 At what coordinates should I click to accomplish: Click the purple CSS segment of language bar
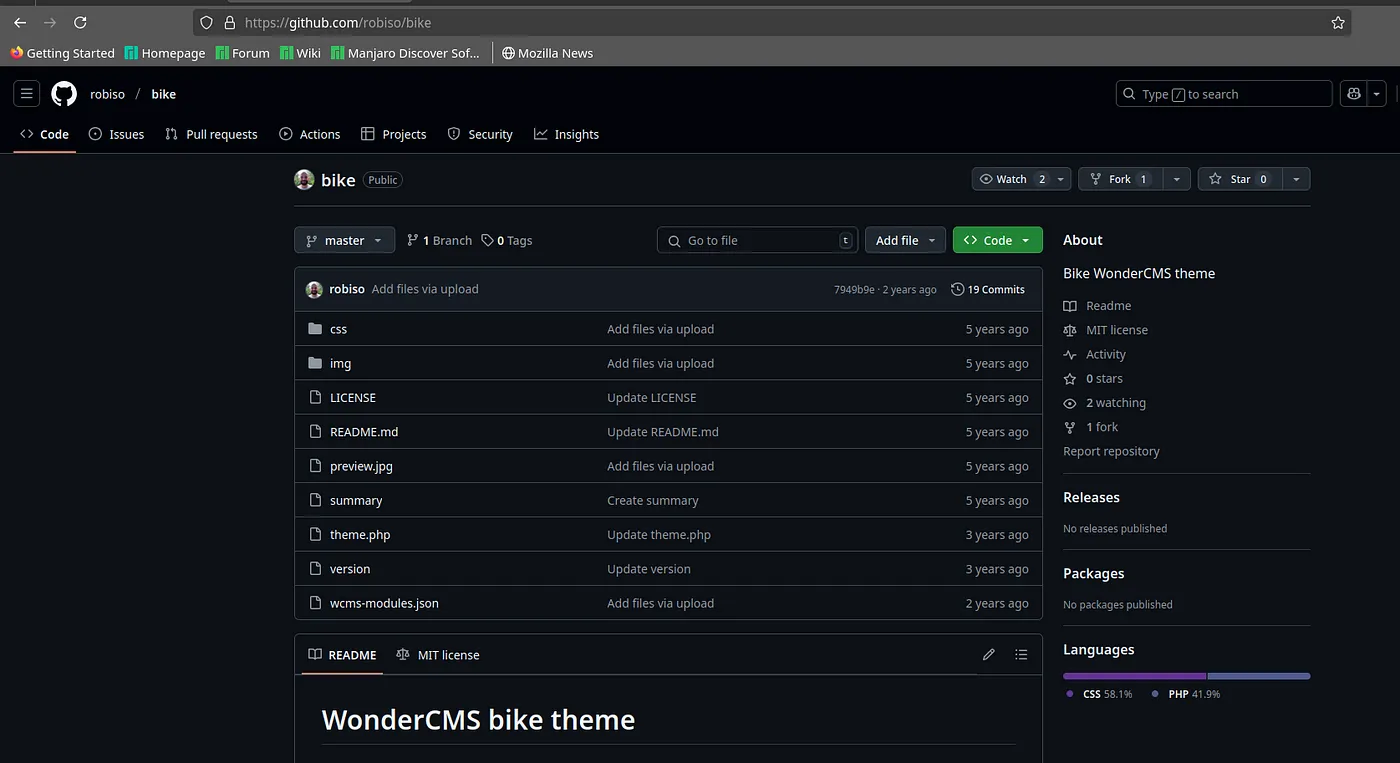click(1134, 676)
